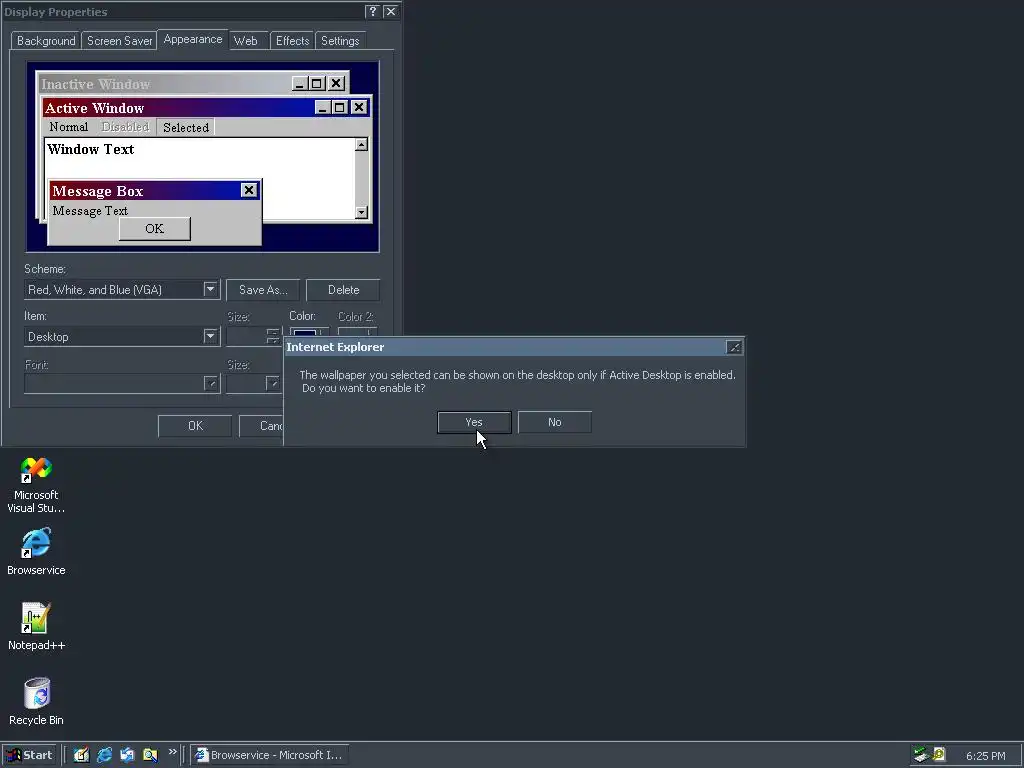The image size is (1024, 768).
Task: Close the Internet Explorer dialog
Action: [x=734, y=347]
